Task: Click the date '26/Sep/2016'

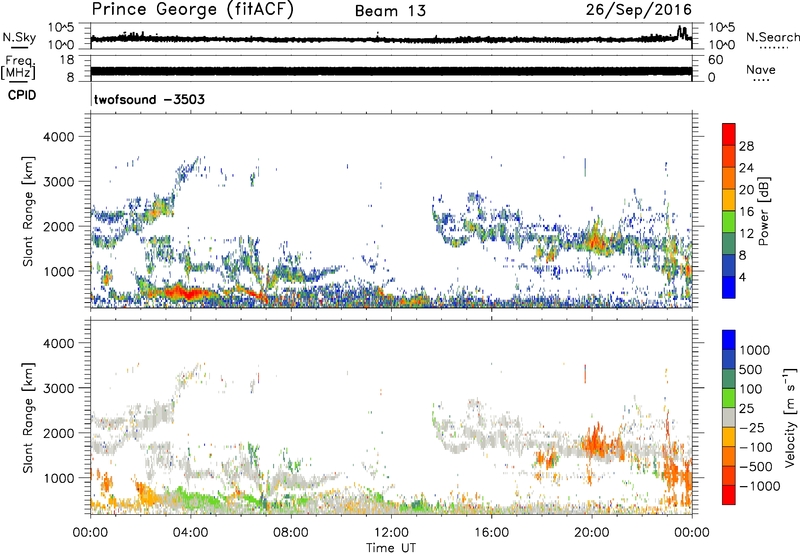Action: click(639, 9)
